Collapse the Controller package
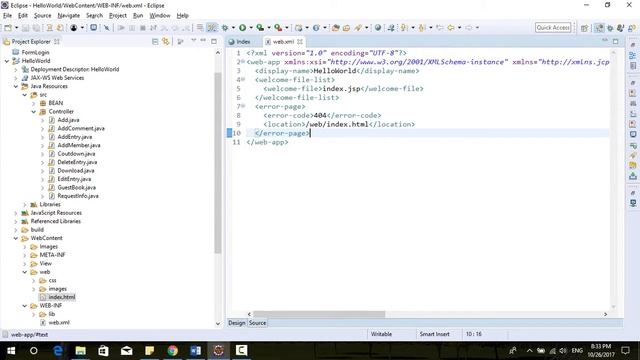 tap(34, 111)
